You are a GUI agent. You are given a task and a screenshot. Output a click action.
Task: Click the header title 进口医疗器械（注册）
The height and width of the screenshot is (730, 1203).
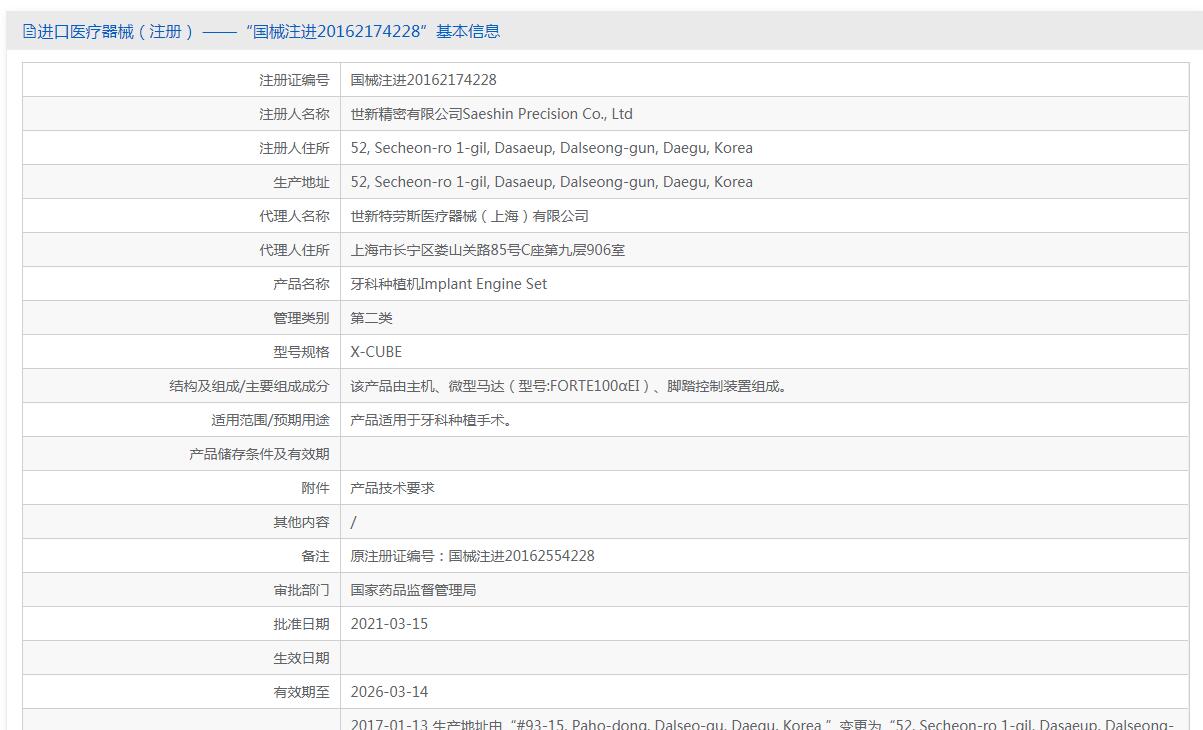[x=115, y=32]
